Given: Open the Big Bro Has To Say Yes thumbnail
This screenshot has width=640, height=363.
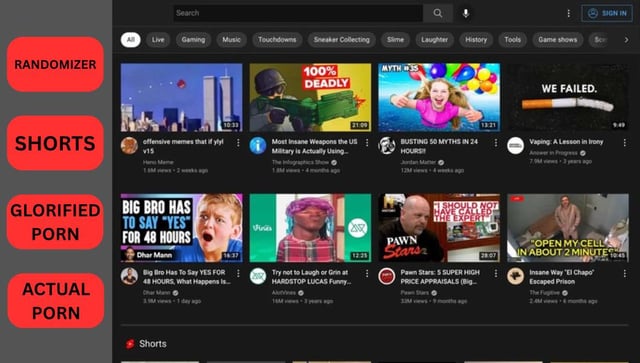Looking at the screenshot, I should coord(182,228).
